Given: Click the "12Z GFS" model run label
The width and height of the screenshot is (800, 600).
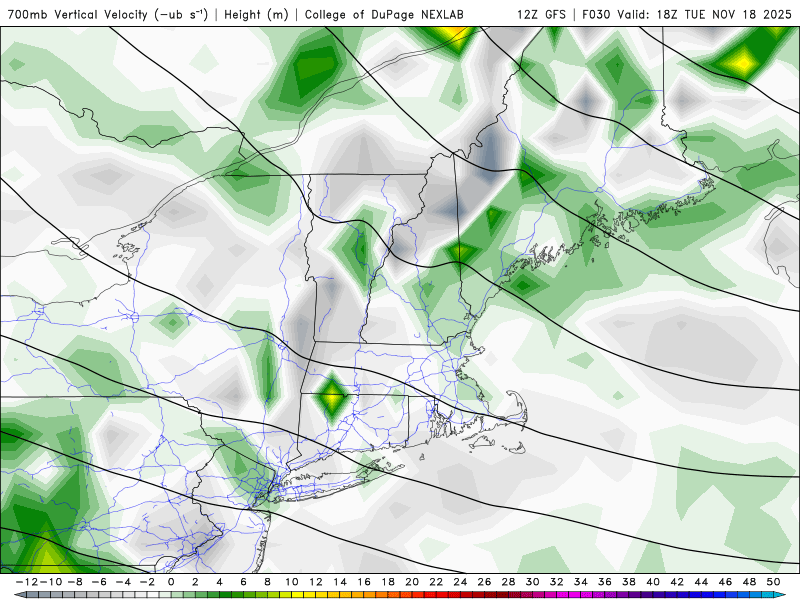Looking at the screenshot, I should [541, 14].
